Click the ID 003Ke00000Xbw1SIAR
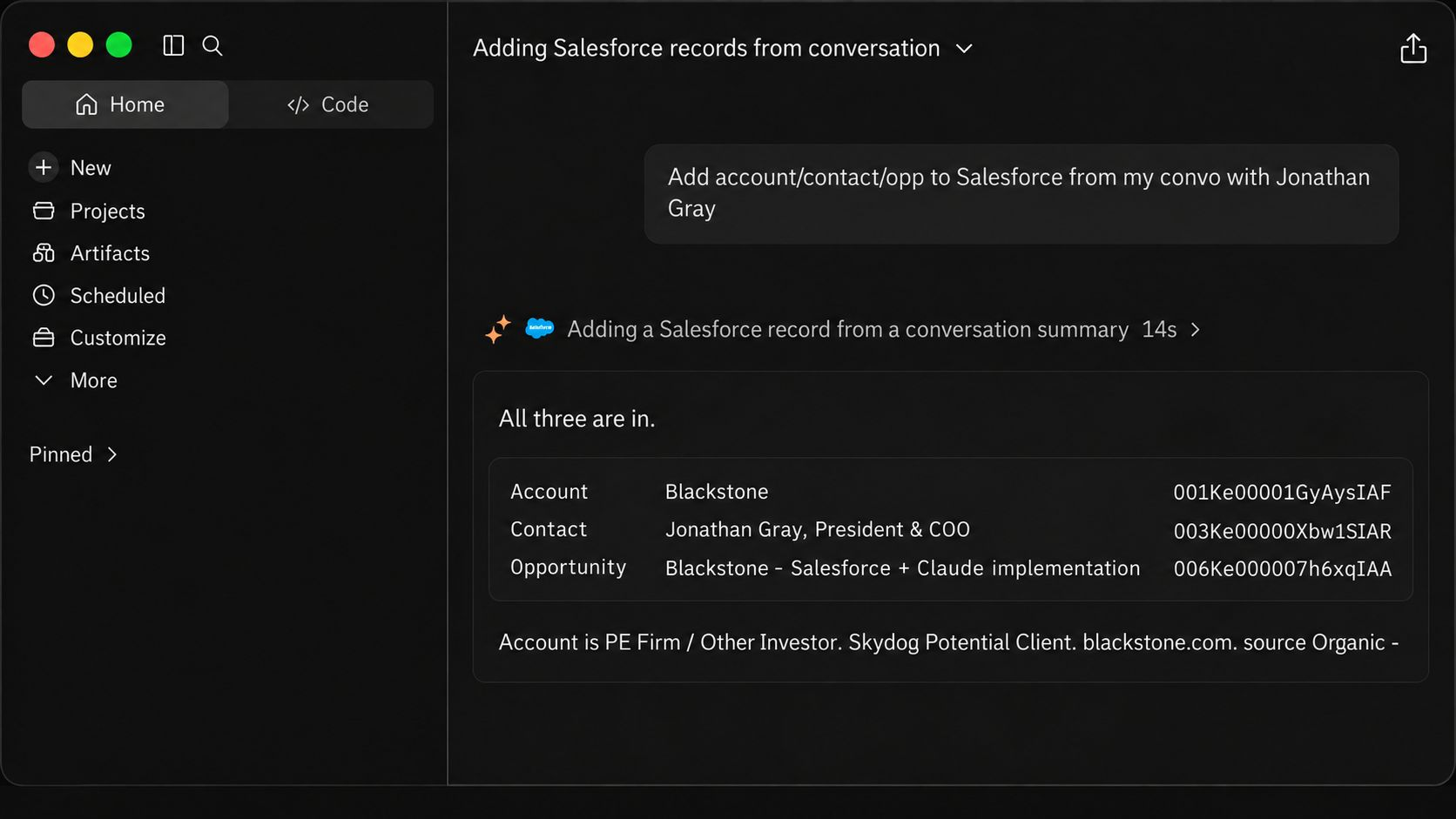 coord(1282,531)
